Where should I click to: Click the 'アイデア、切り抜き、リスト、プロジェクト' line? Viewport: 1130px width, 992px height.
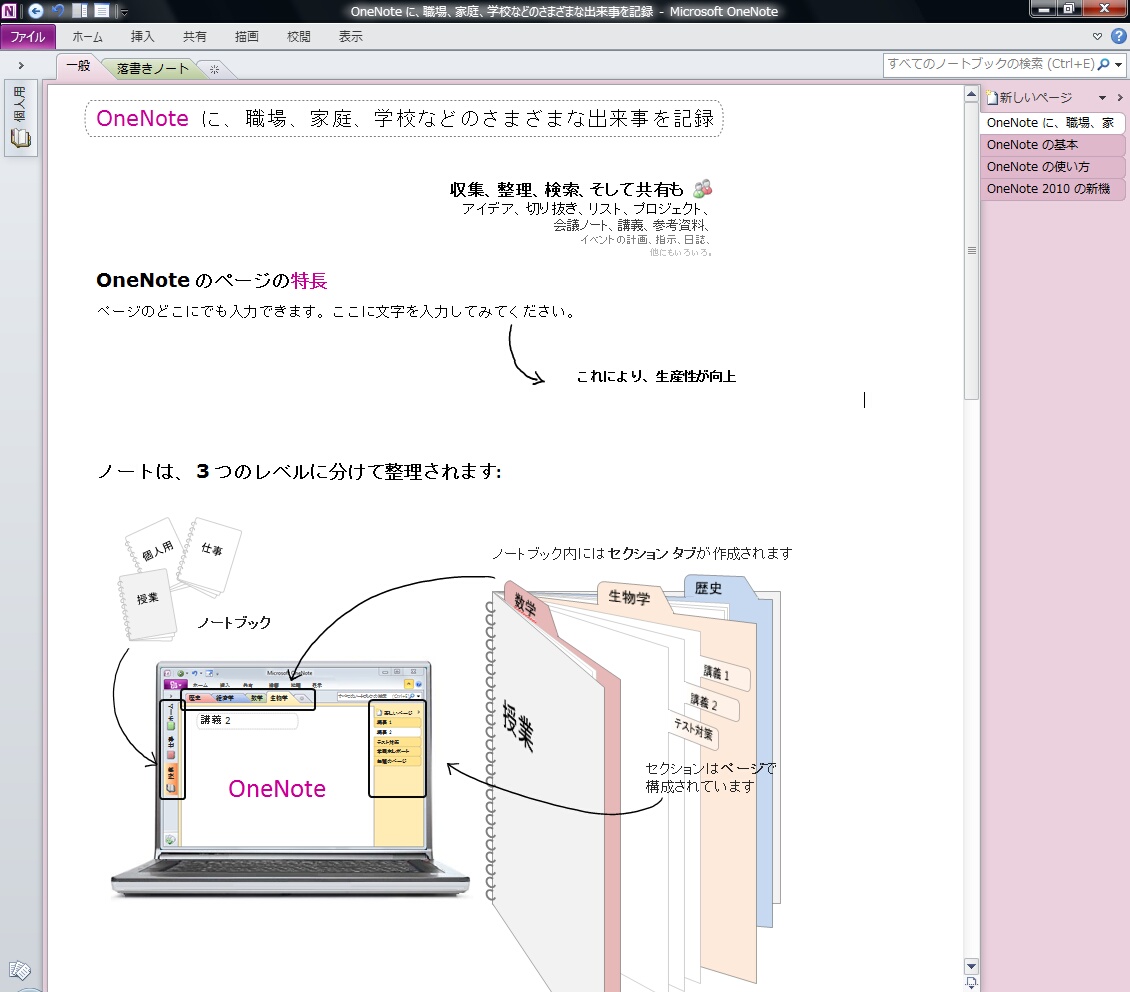coord(584,208)
